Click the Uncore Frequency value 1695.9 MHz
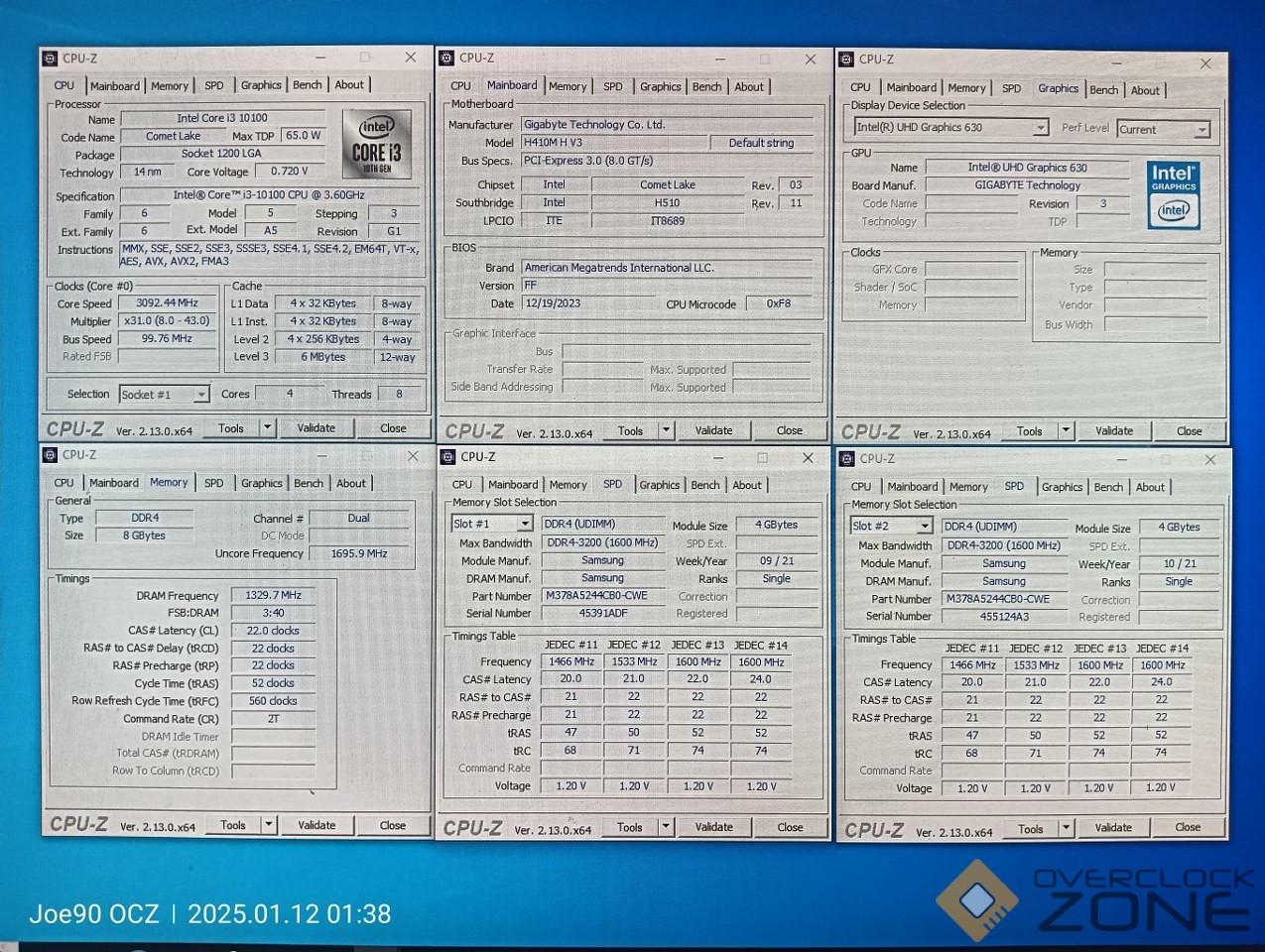Screen dimensions: 1265x952 click(358, 553)
